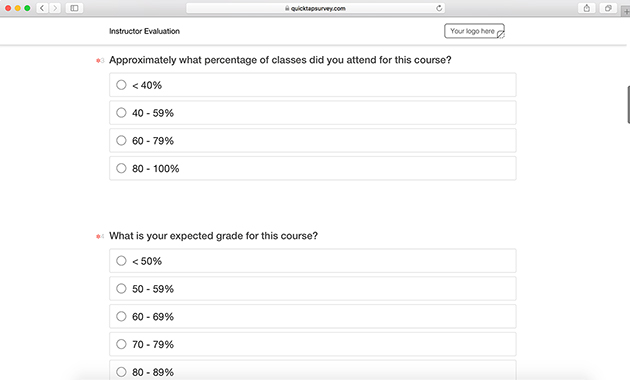Click the 'Your logo here' button
Screen dimensions: 630x380
click(474, 31)
